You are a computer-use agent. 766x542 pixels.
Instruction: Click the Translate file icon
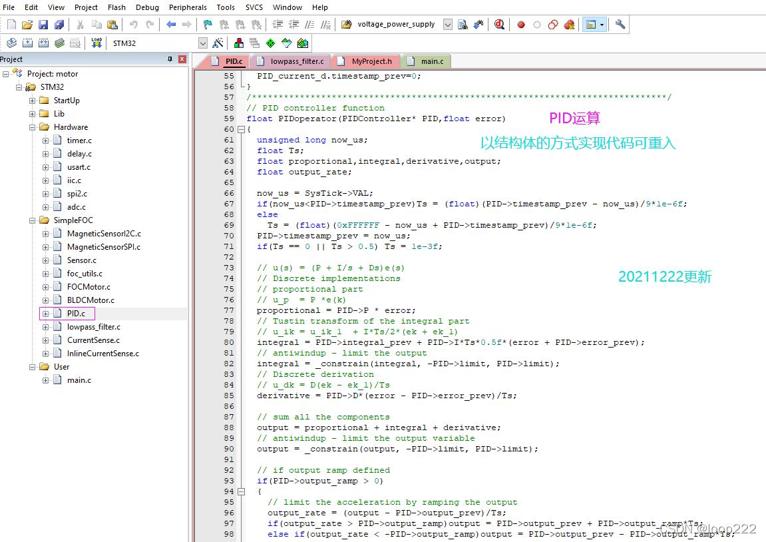pyautogui.click(x=12, y=43)
